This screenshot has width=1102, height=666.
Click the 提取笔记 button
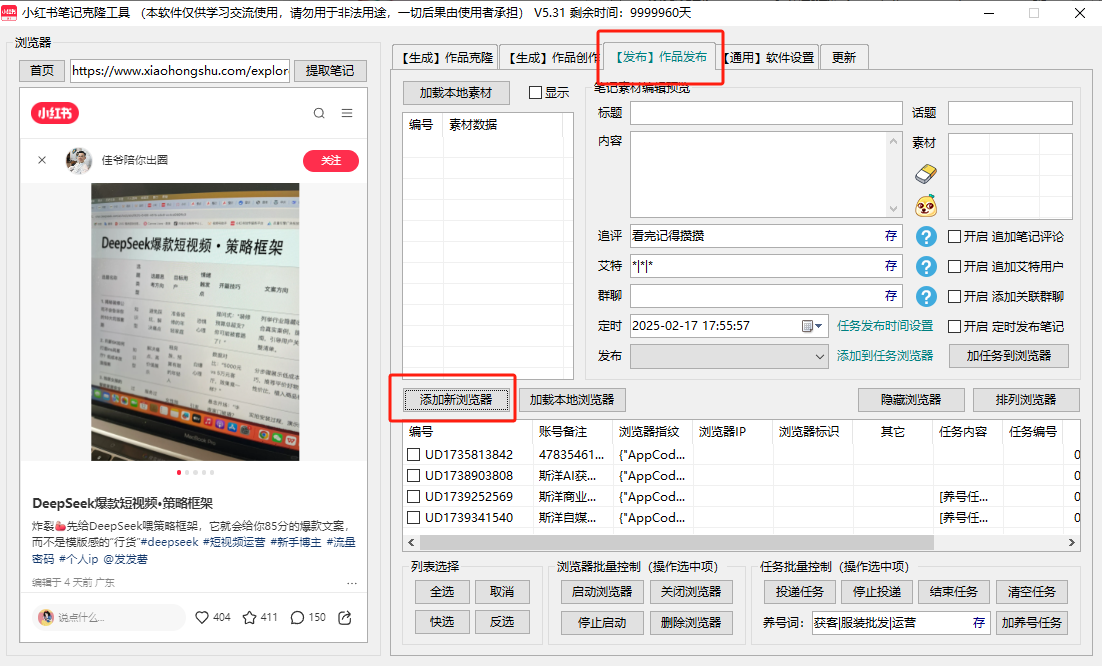click(330, 71)
